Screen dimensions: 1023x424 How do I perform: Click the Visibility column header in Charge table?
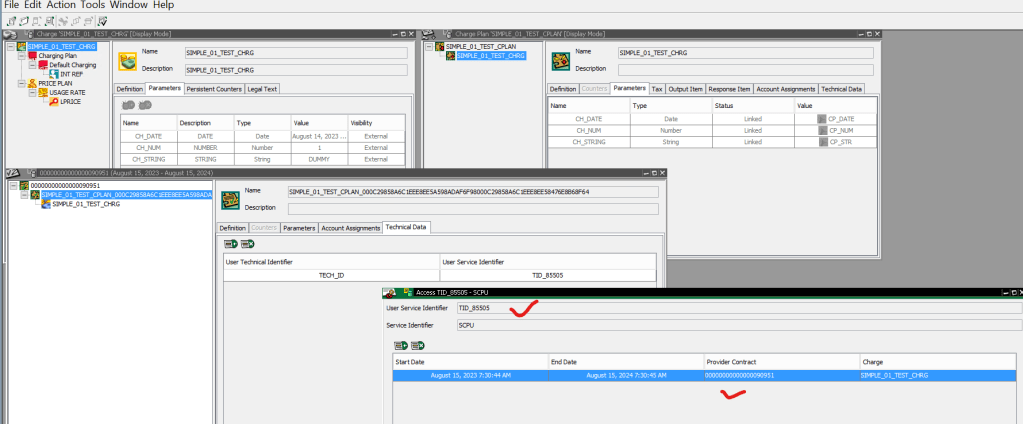click(x=376, y=123)
